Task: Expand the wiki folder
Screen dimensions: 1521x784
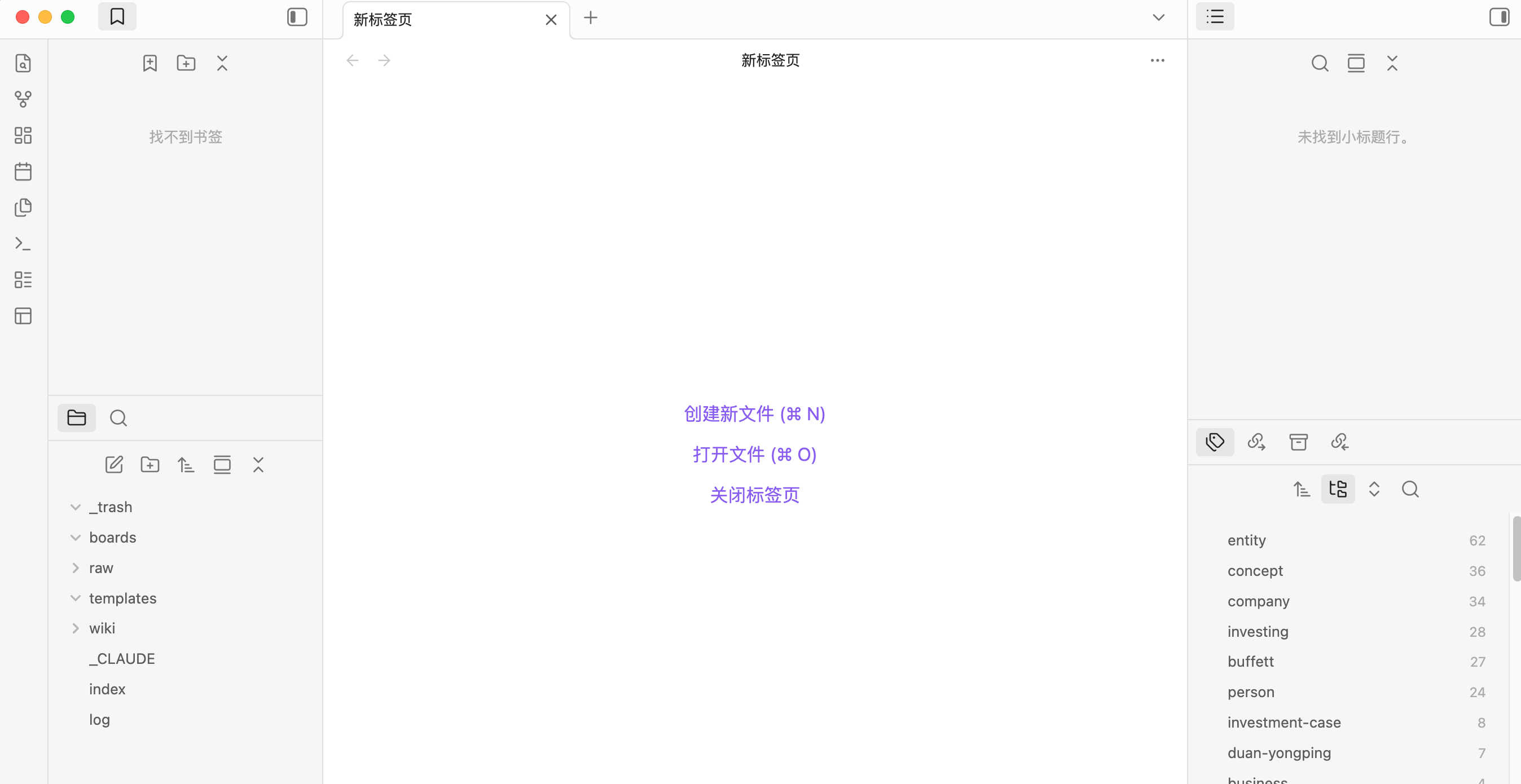Action: (76, 629)
